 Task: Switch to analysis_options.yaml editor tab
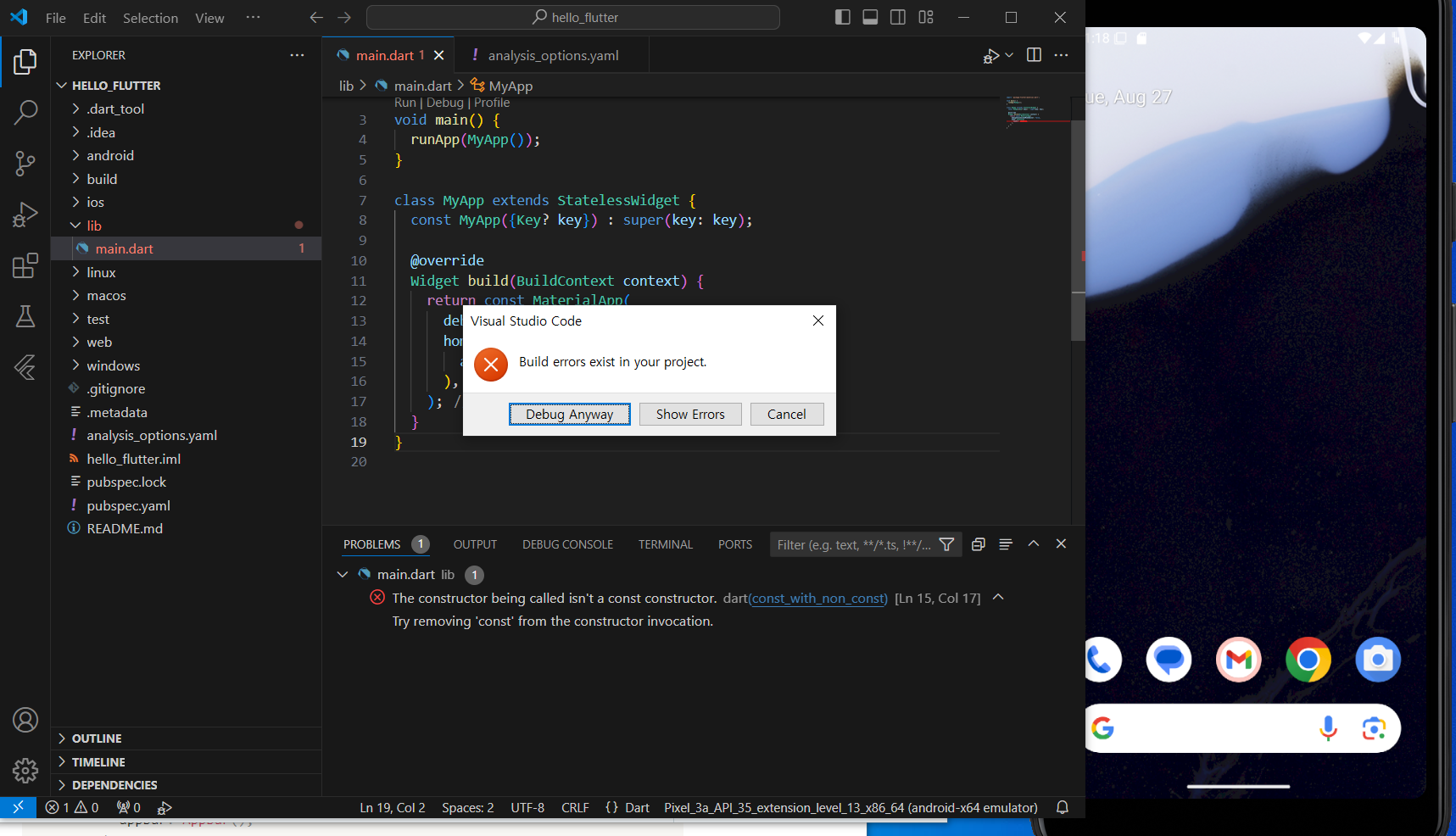click(x=551, y=55)
